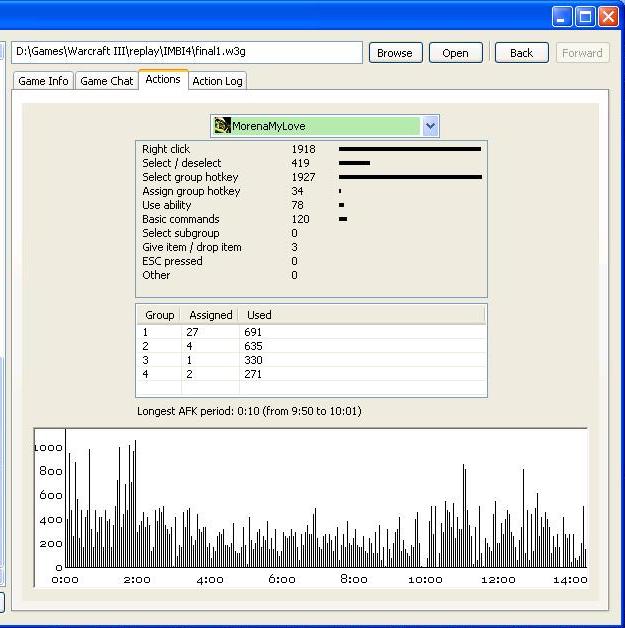
Task: Click the Right click action bar
Action: (x=409, y=149)
